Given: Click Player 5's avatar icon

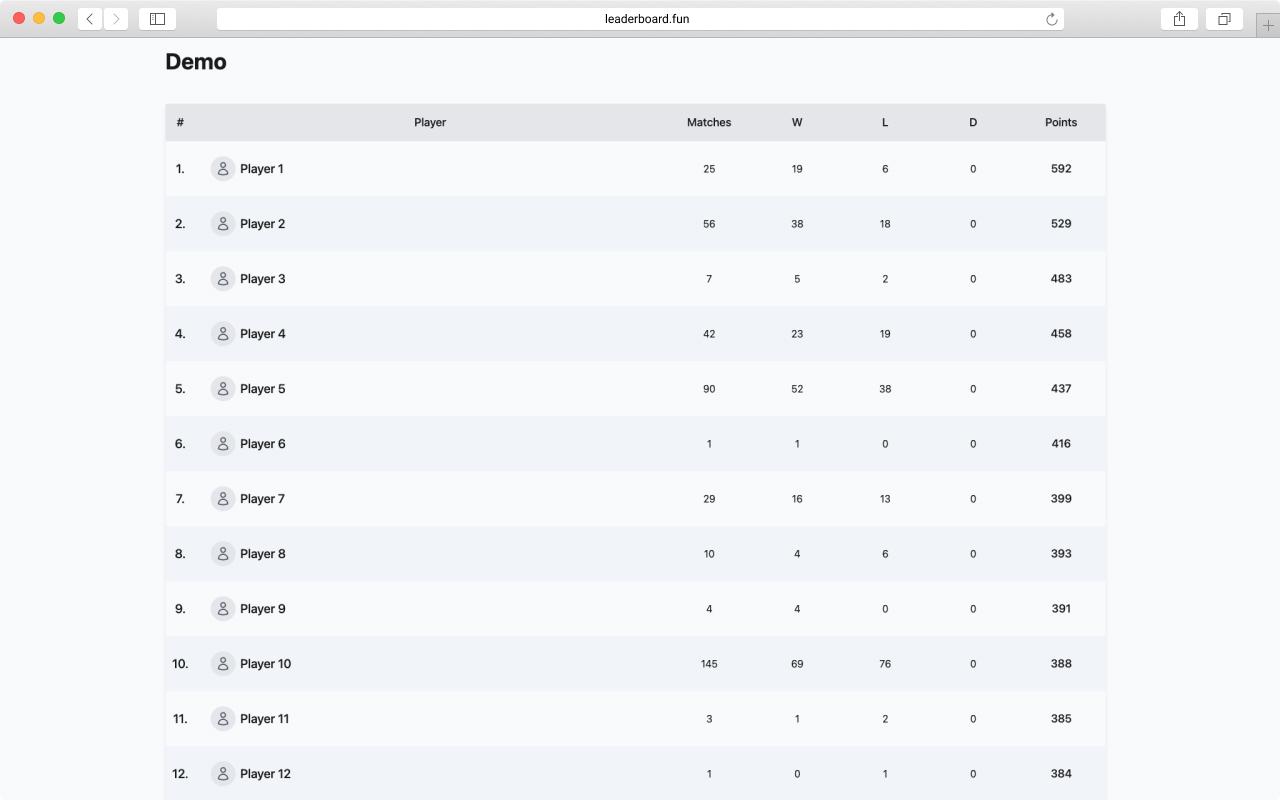Looking at the screenshot, I should [223, 389].
